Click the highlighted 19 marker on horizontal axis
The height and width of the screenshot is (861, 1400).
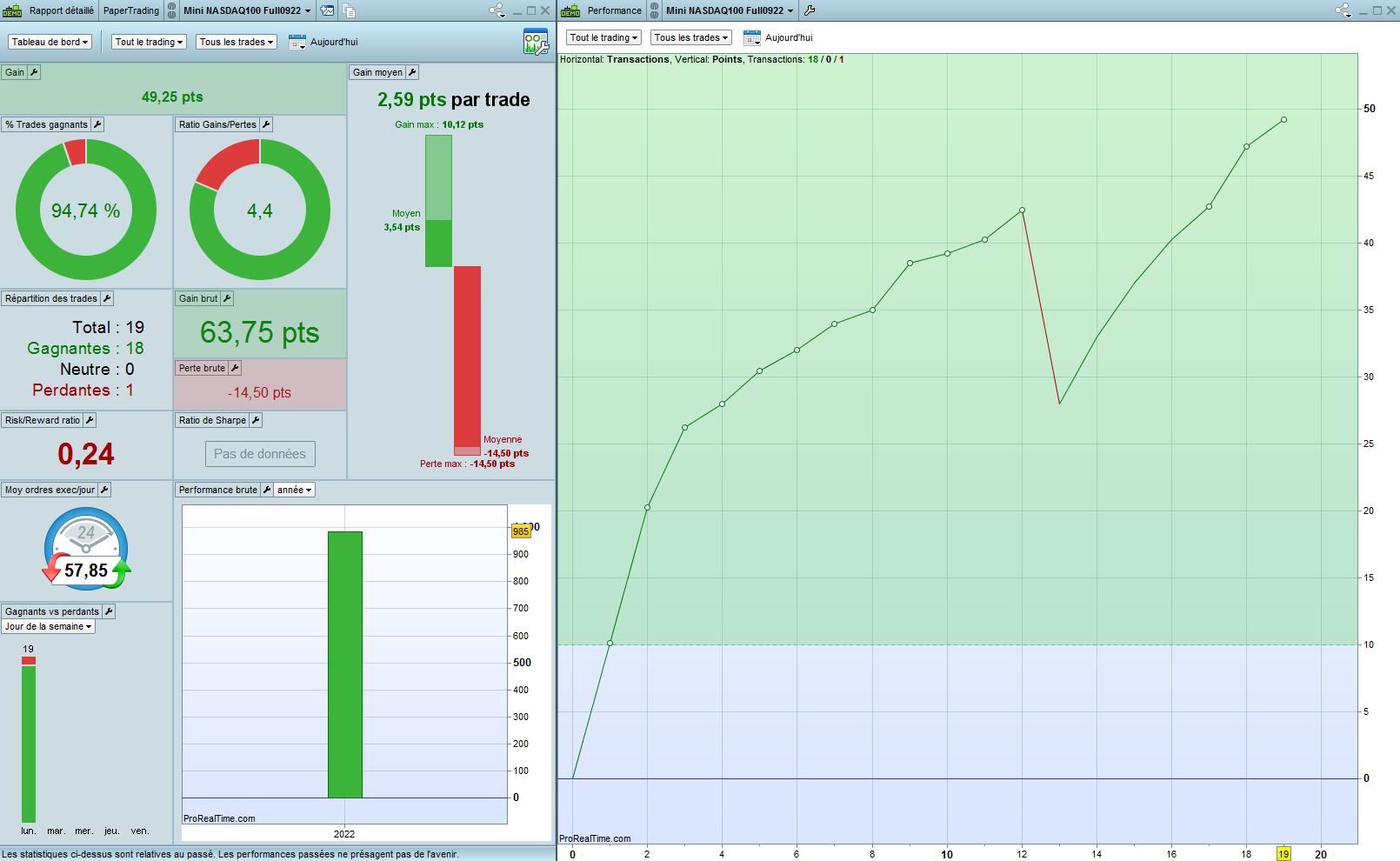click(1283, 854)
